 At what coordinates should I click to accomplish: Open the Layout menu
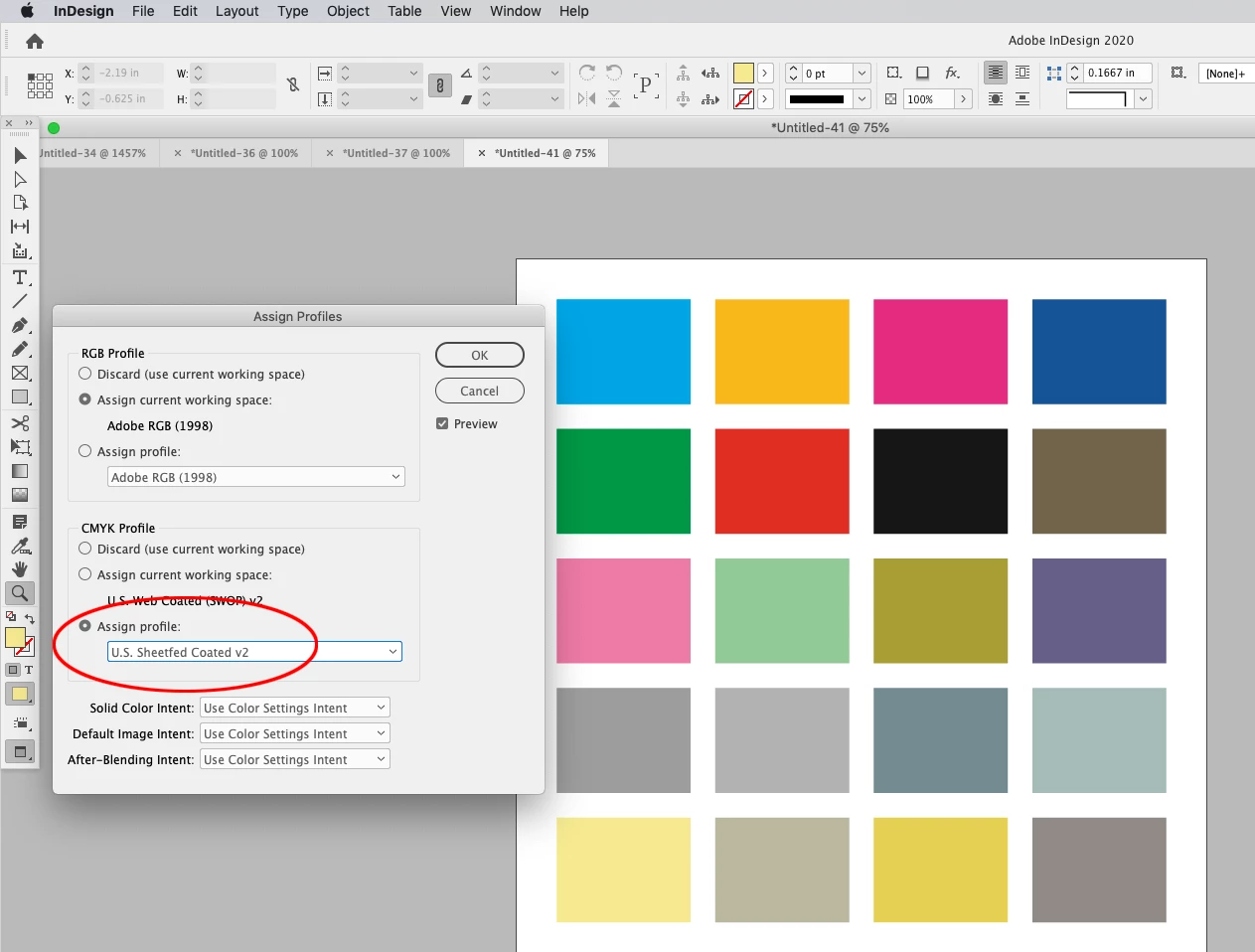[237, 11]
